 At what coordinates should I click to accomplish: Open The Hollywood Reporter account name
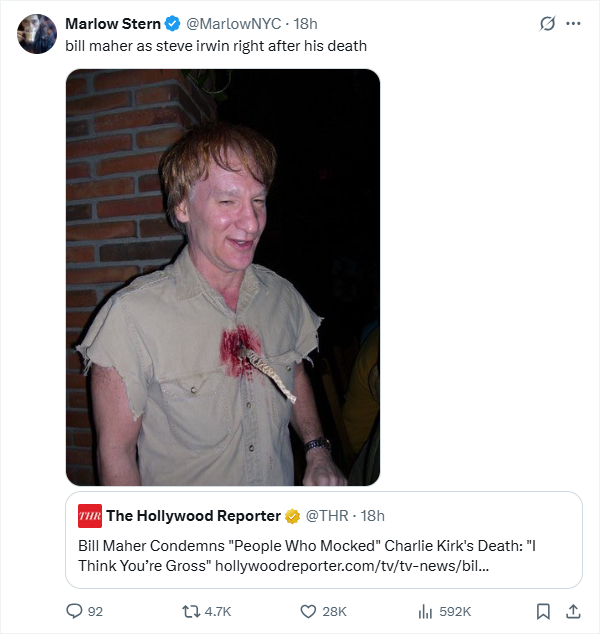[193, 516]
